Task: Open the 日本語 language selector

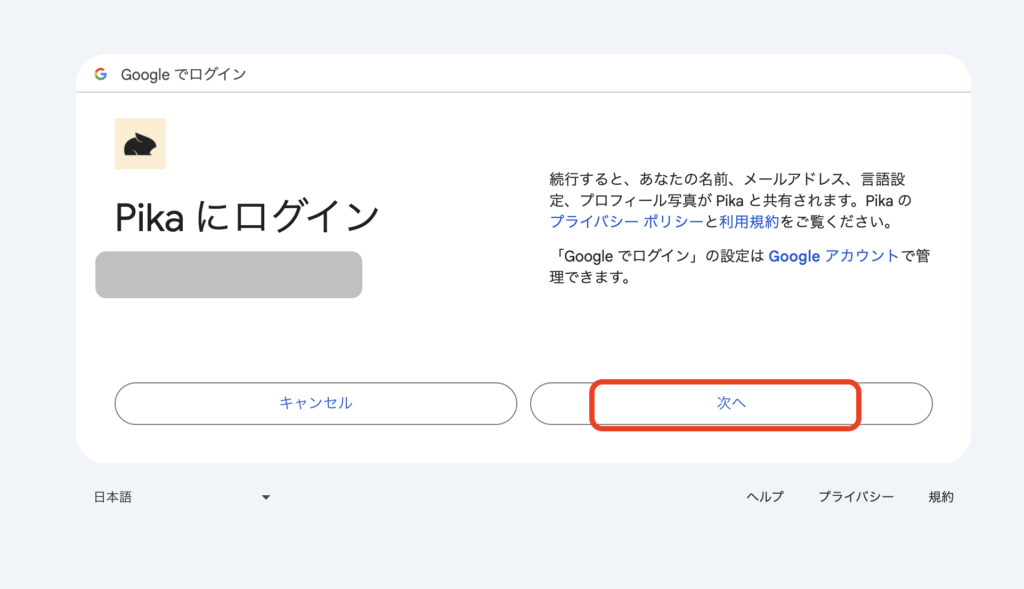Action: (x=113, y=497)
